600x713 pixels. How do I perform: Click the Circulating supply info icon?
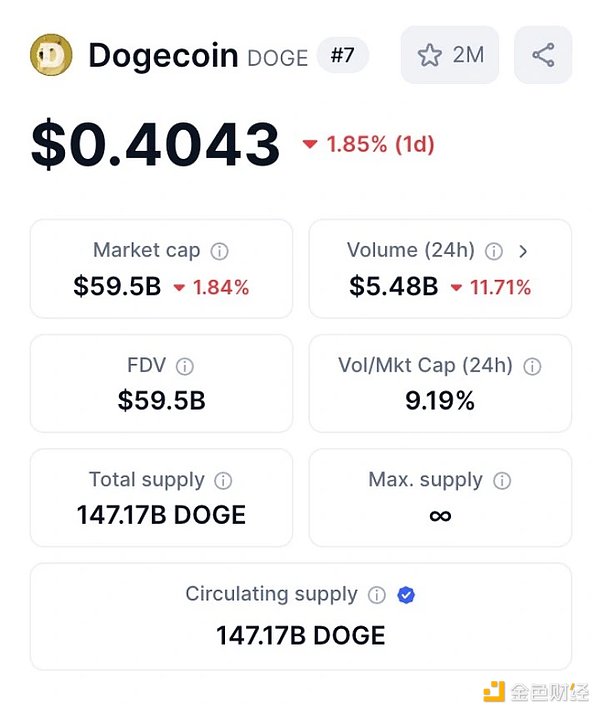click(x=376, y=595)
